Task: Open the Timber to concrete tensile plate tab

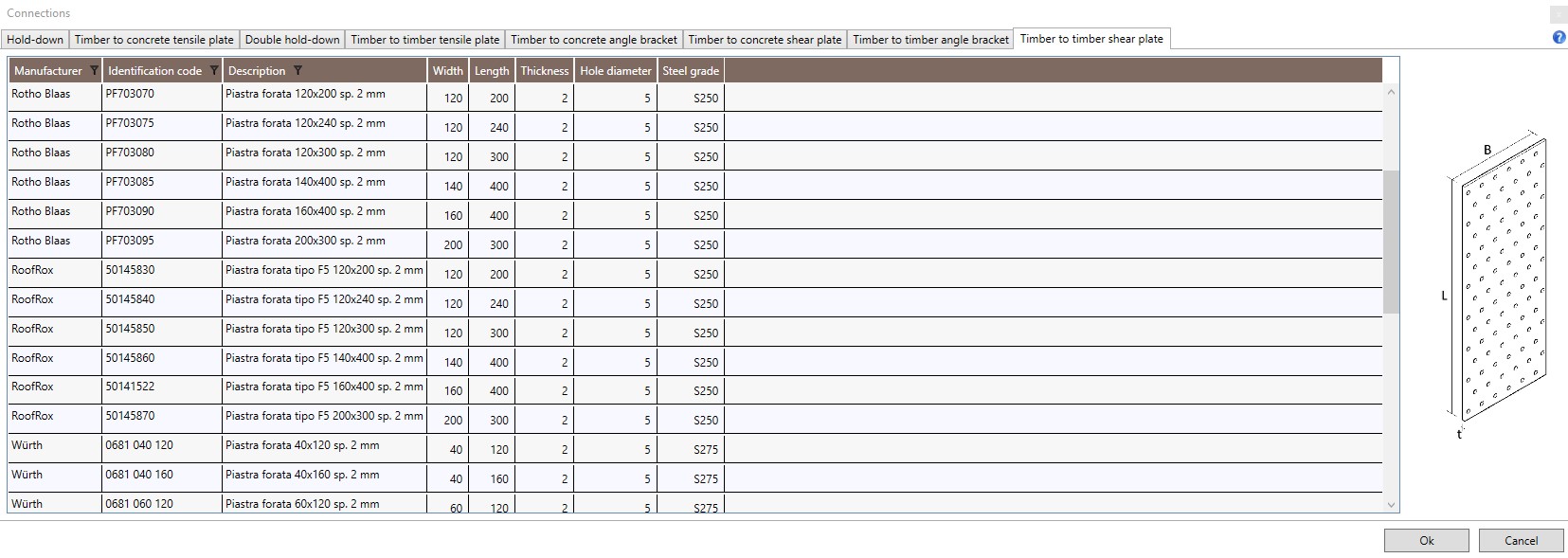Action: [x=153, y=40]
